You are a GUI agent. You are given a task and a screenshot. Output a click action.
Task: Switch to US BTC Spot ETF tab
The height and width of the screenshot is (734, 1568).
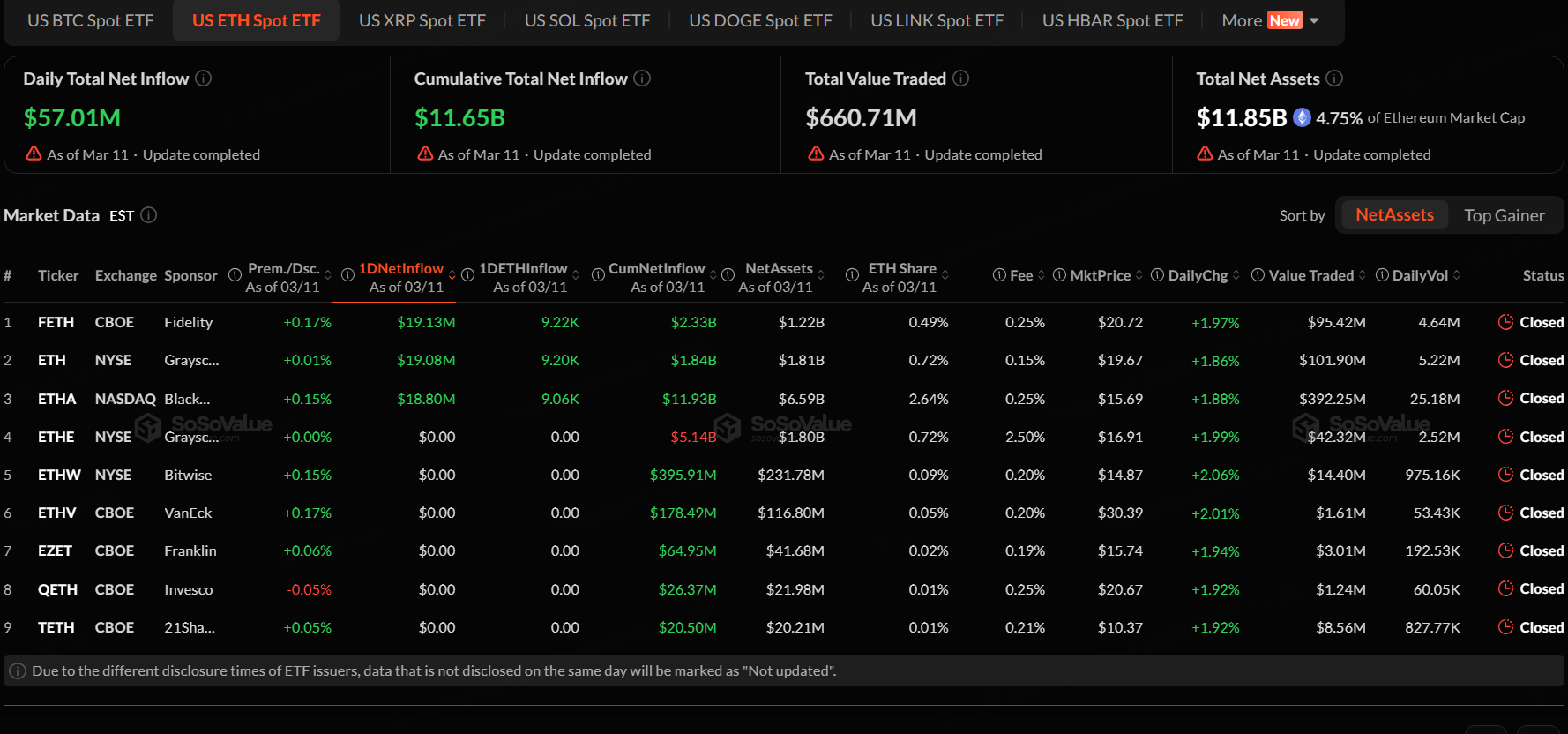coord(90,20)
